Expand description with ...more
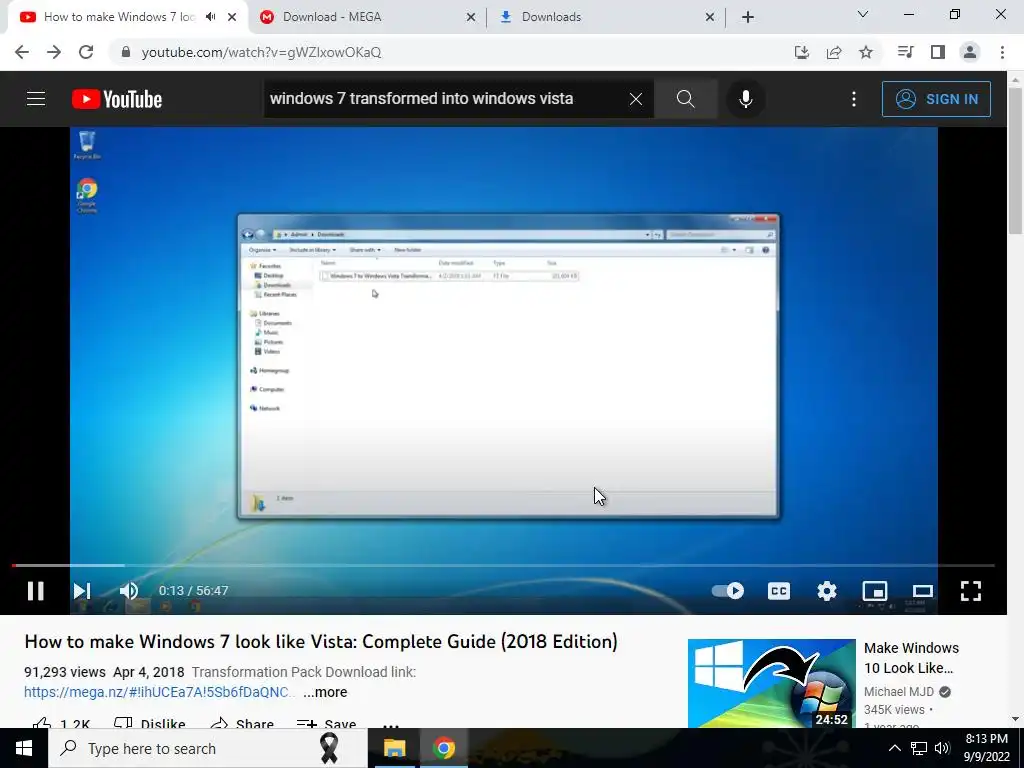This screenshot has height=768, width=1024. (325, 692)
